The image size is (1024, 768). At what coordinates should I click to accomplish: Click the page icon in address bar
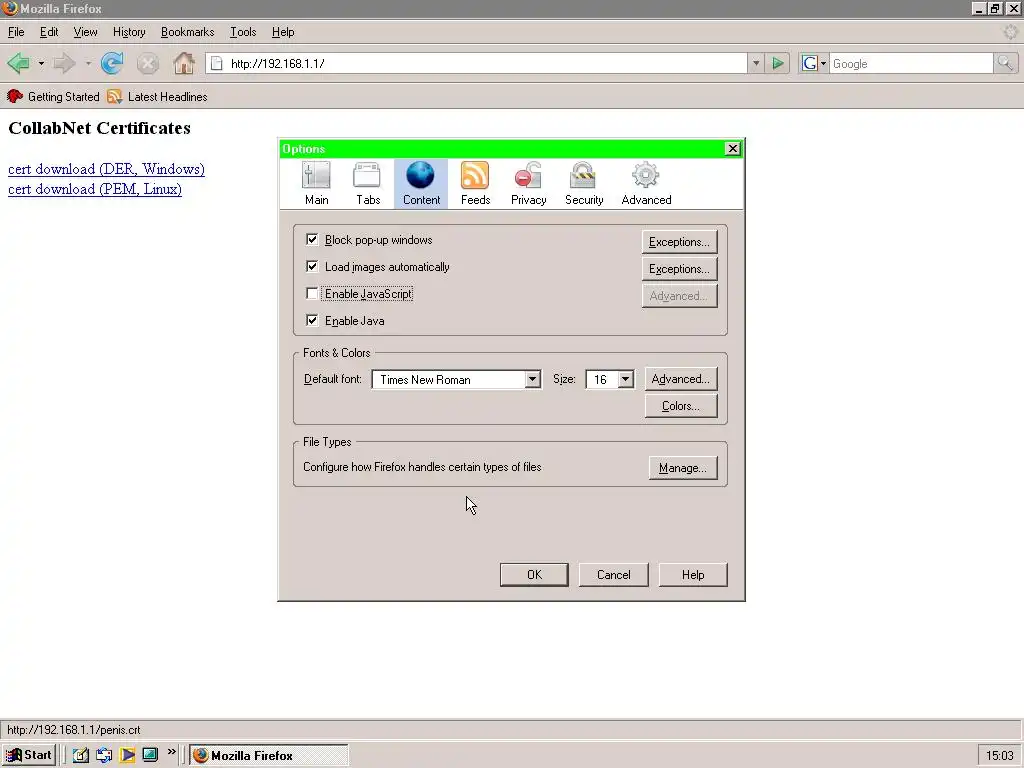pyautogui.click(x=216, y=63)
